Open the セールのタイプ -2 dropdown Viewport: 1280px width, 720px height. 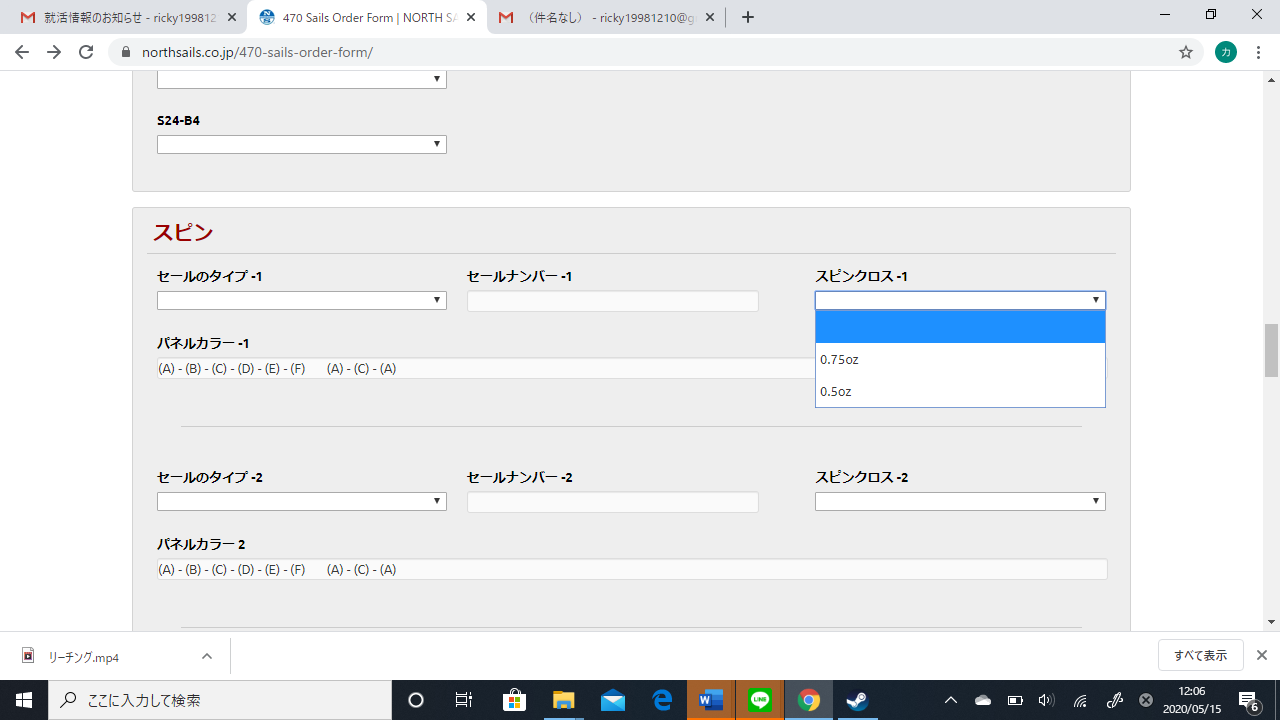(302, 501)
